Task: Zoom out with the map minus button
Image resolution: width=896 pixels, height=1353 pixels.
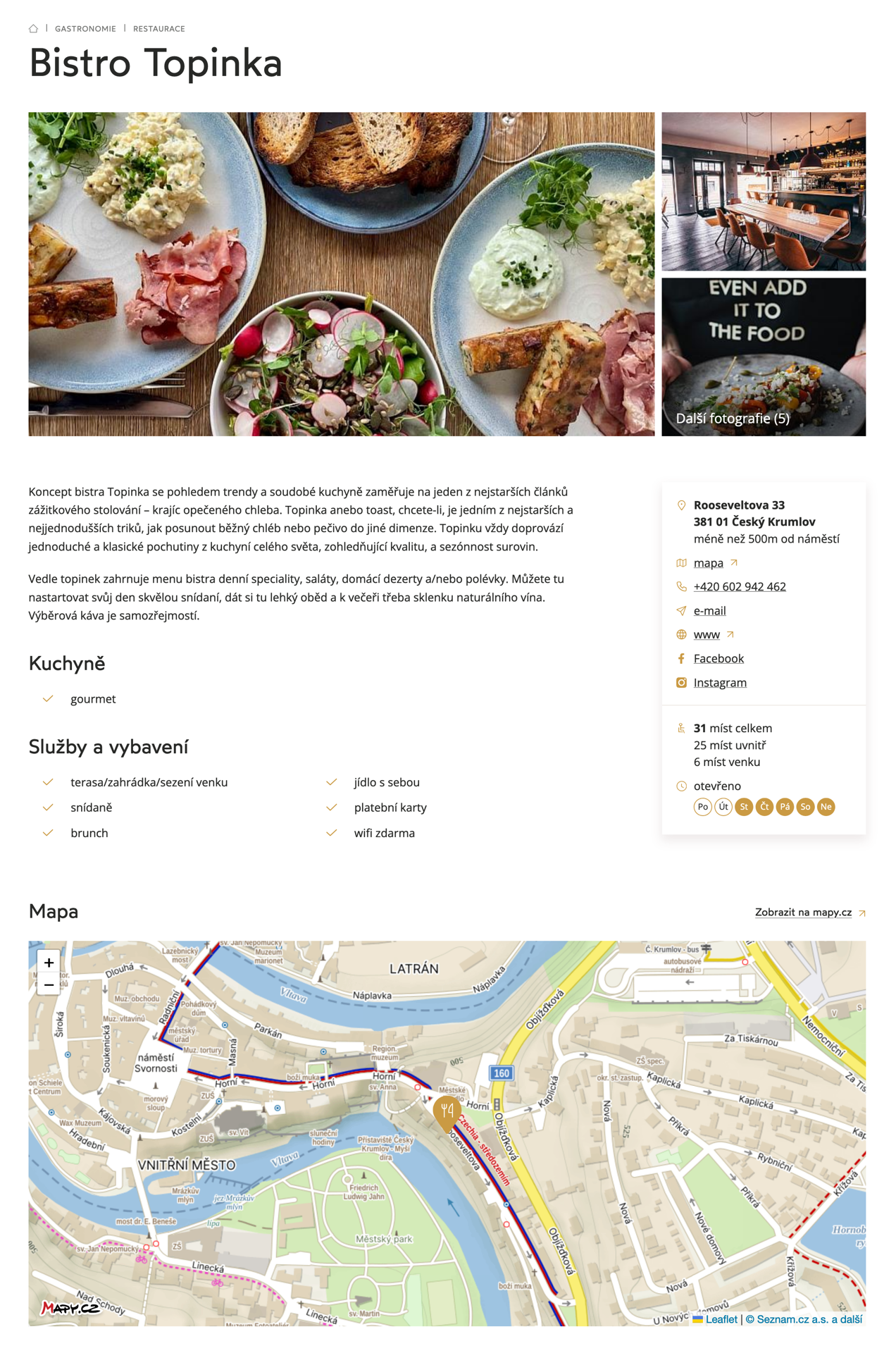Action: click(x=49, y=984)
